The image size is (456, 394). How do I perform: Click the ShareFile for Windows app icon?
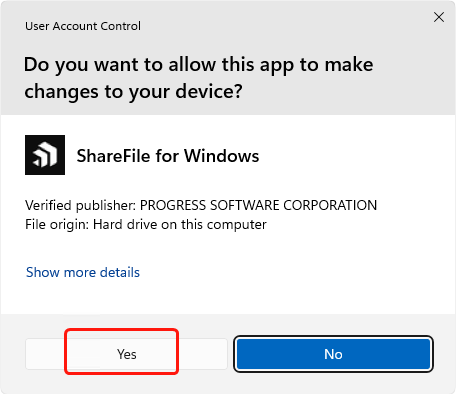[45, 155]
